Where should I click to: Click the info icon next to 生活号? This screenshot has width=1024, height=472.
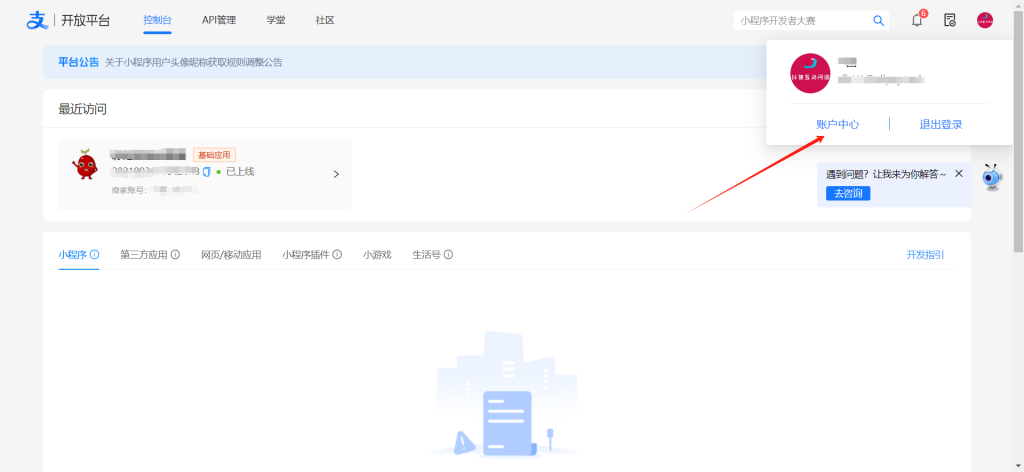click(x=449, y=255)
